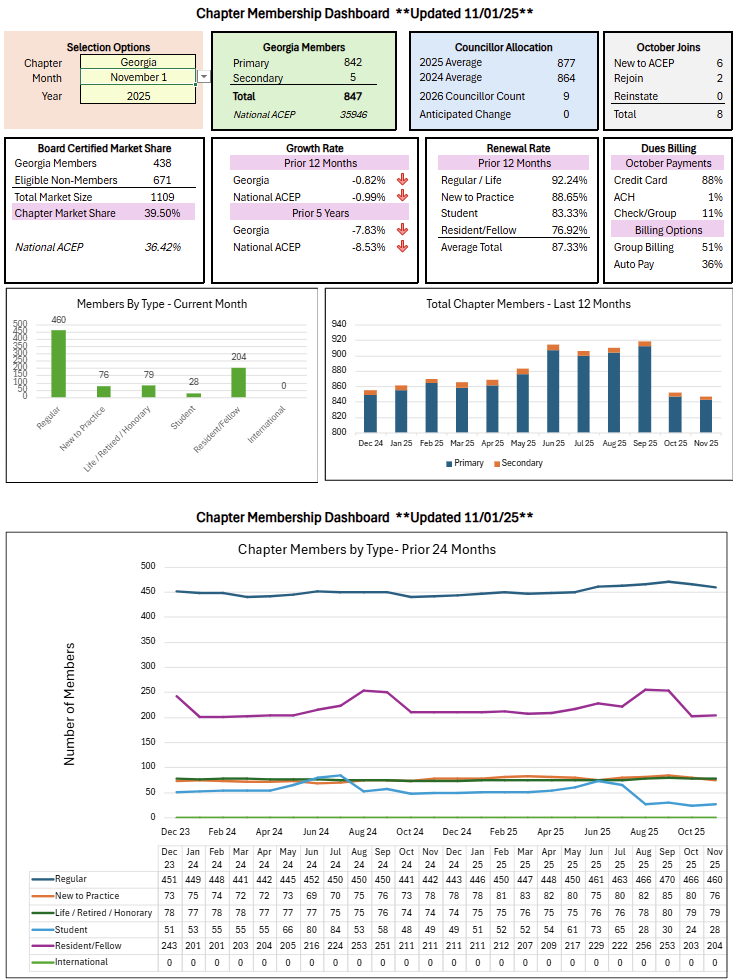Image resolution: width=736 pixels, height=980 pixels.
Task: Click the red down arrow beside Georgia -7.83%
Action: (402, 231)
